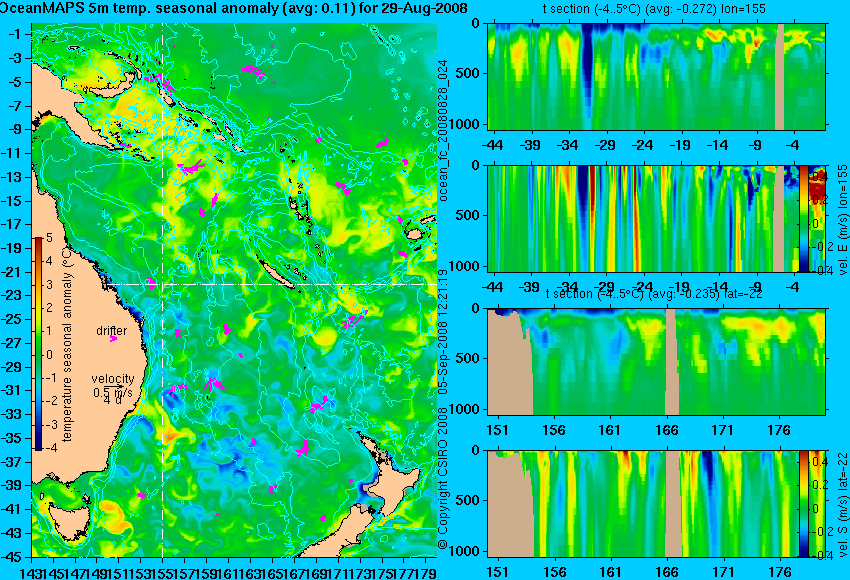Click the vel. S velocity colorbar
The image size is (850, 580).
[x=803, y=504]
